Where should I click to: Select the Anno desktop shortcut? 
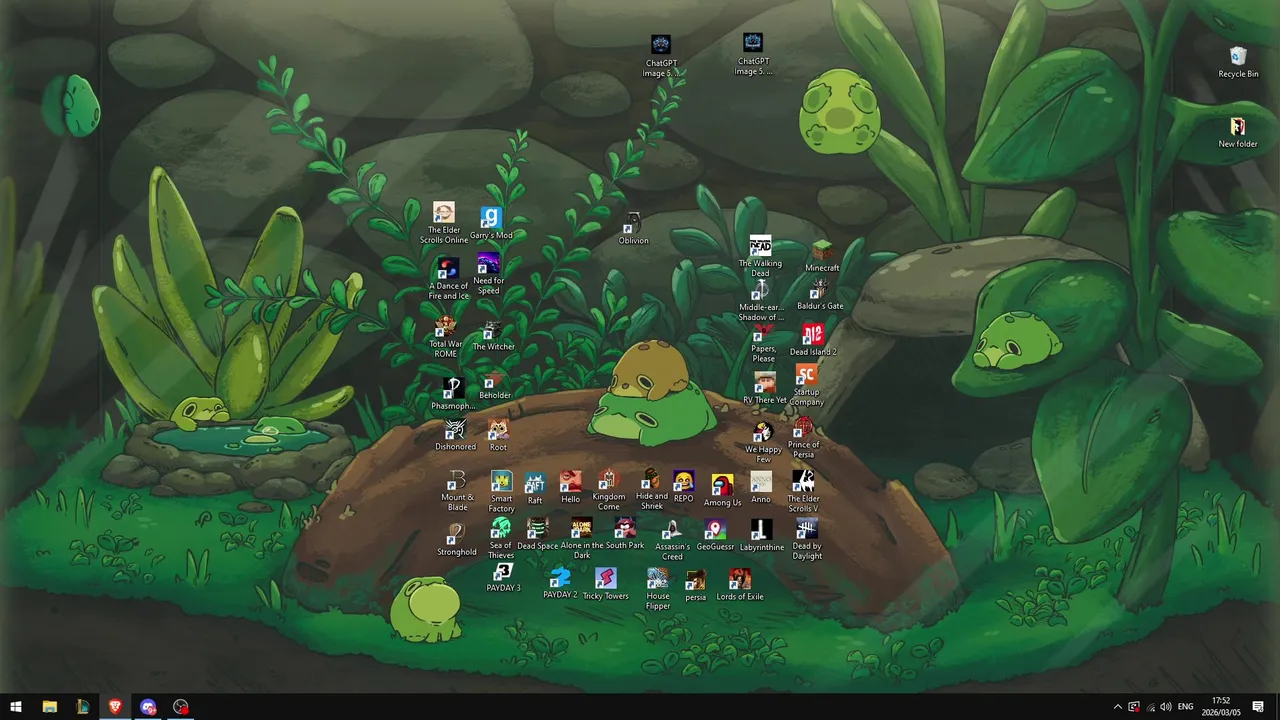[761, 487]
